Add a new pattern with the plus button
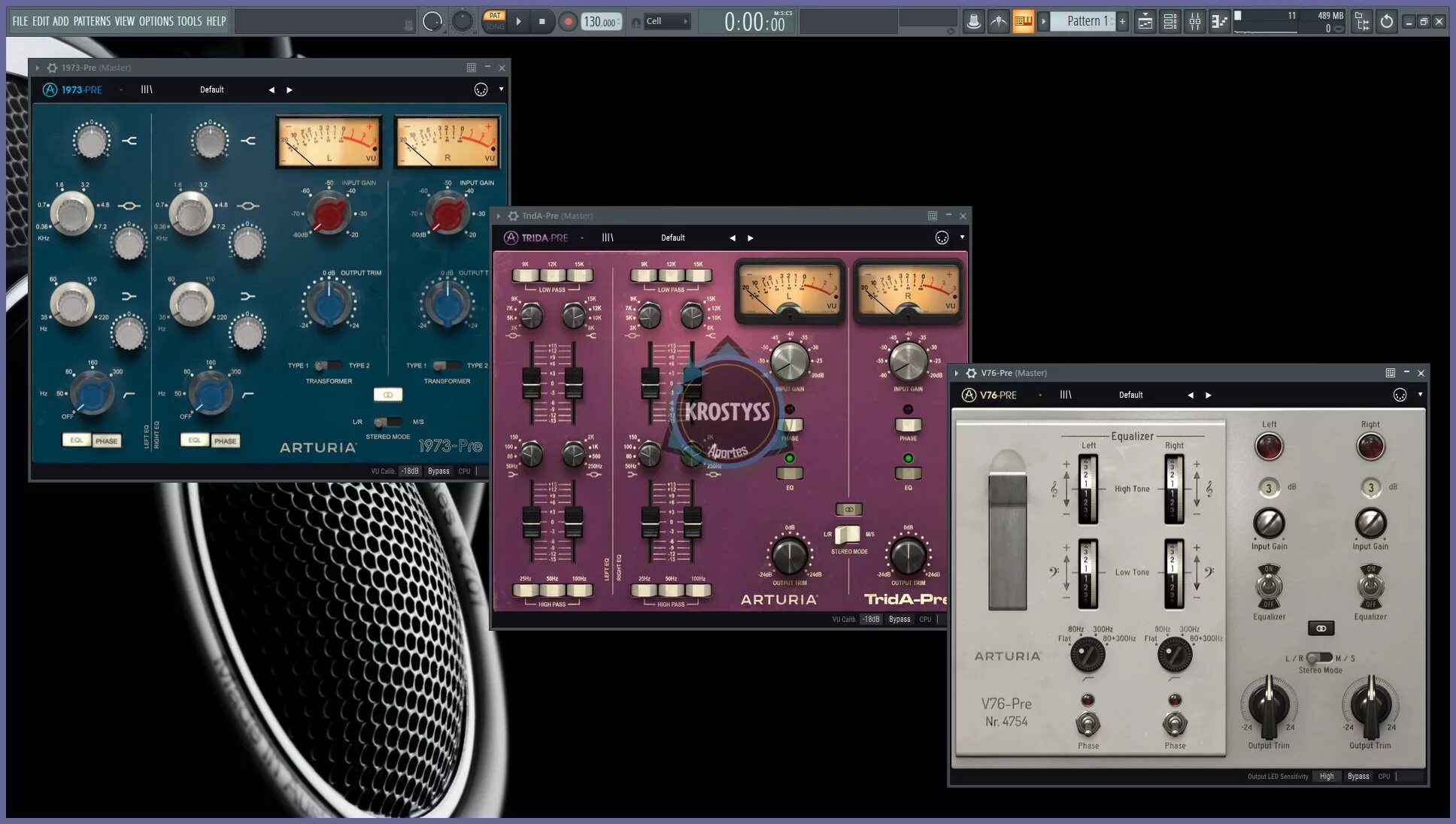Screen dimensions: 1456x824 point(1122,21)
